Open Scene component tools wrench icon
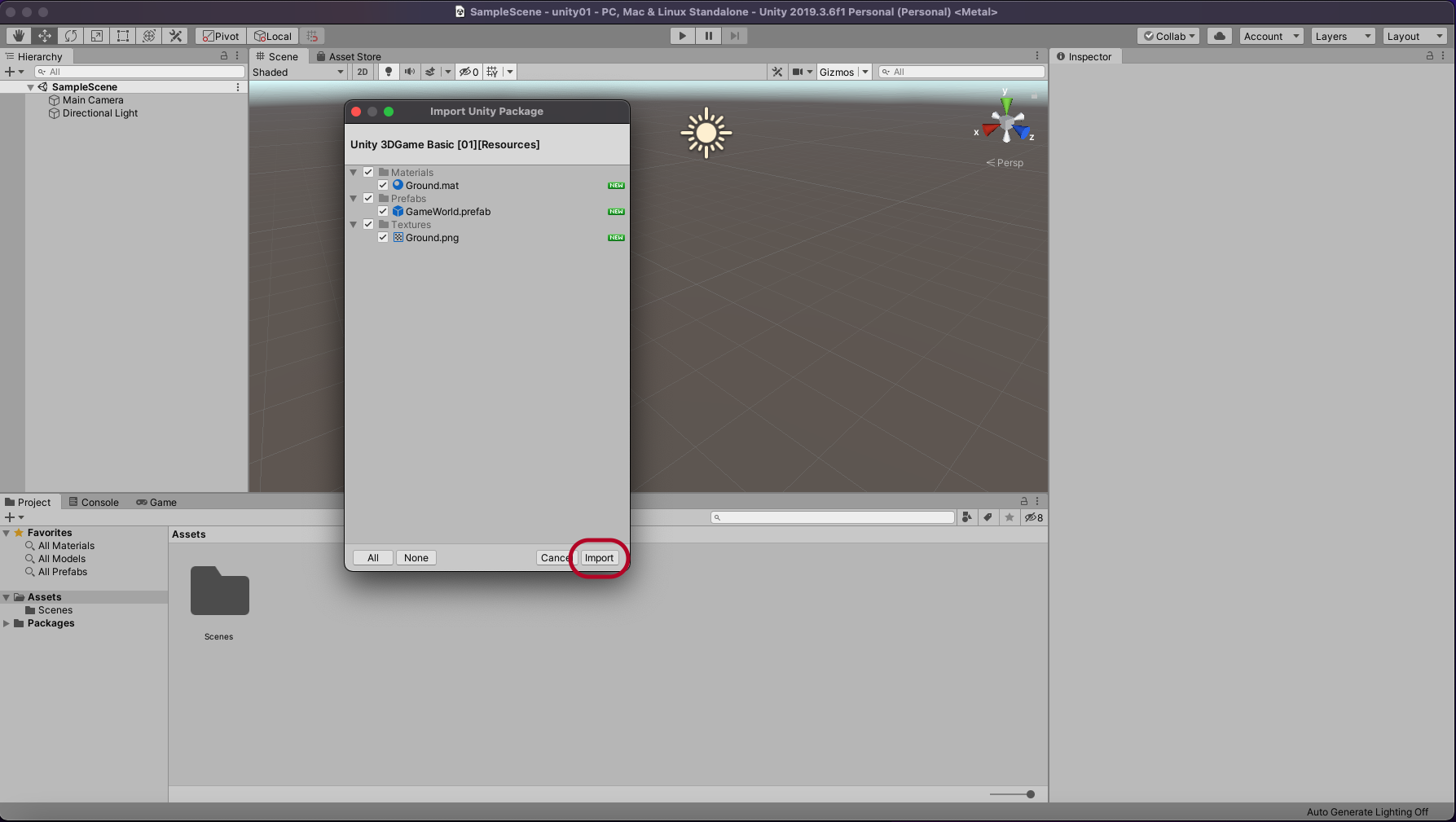Viewport: 1456px width, 822px height. point(777,72)
